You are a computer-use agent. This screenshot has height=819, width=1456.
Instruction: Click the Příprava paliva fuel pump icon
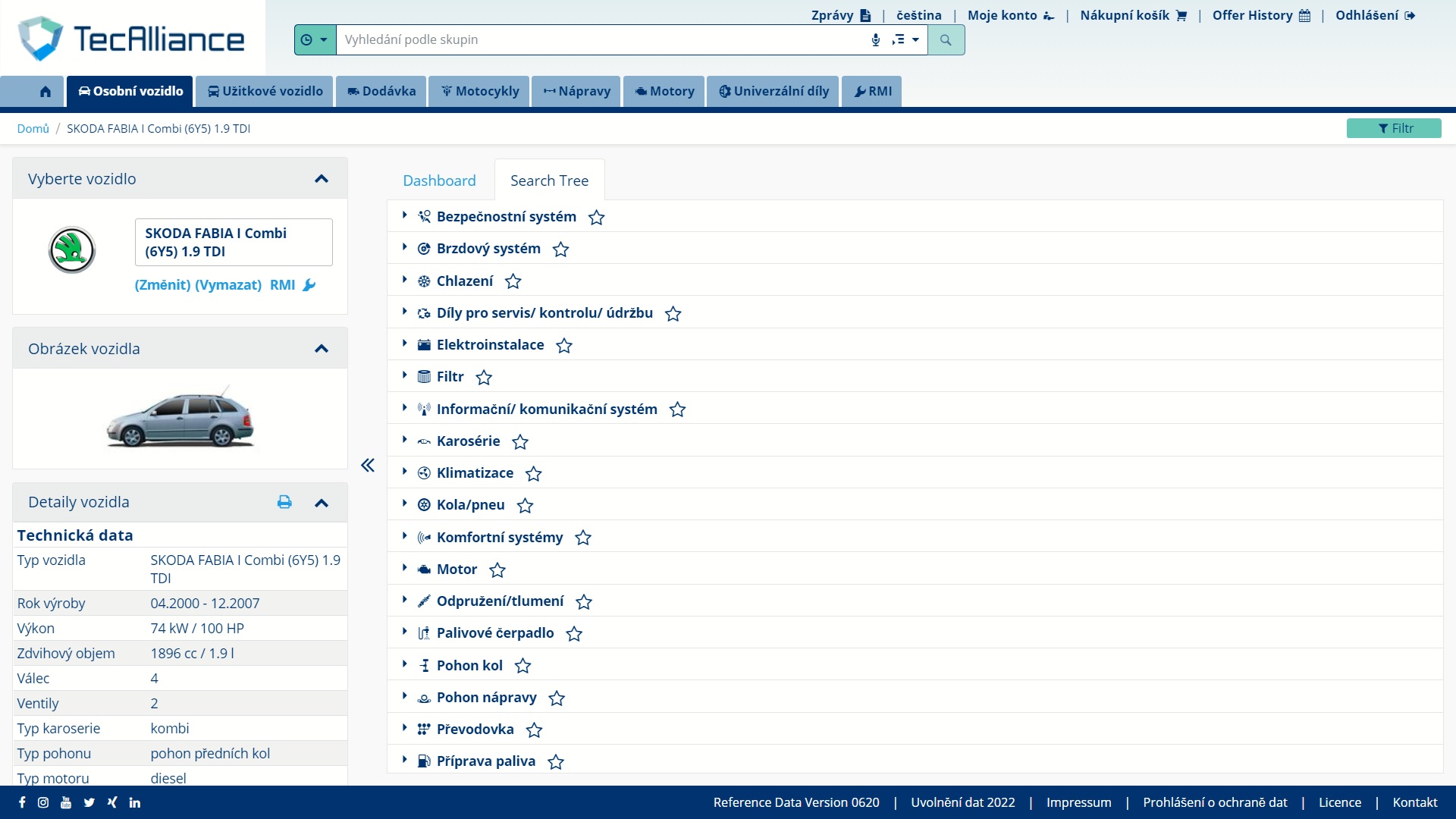[x=424, y=761]
